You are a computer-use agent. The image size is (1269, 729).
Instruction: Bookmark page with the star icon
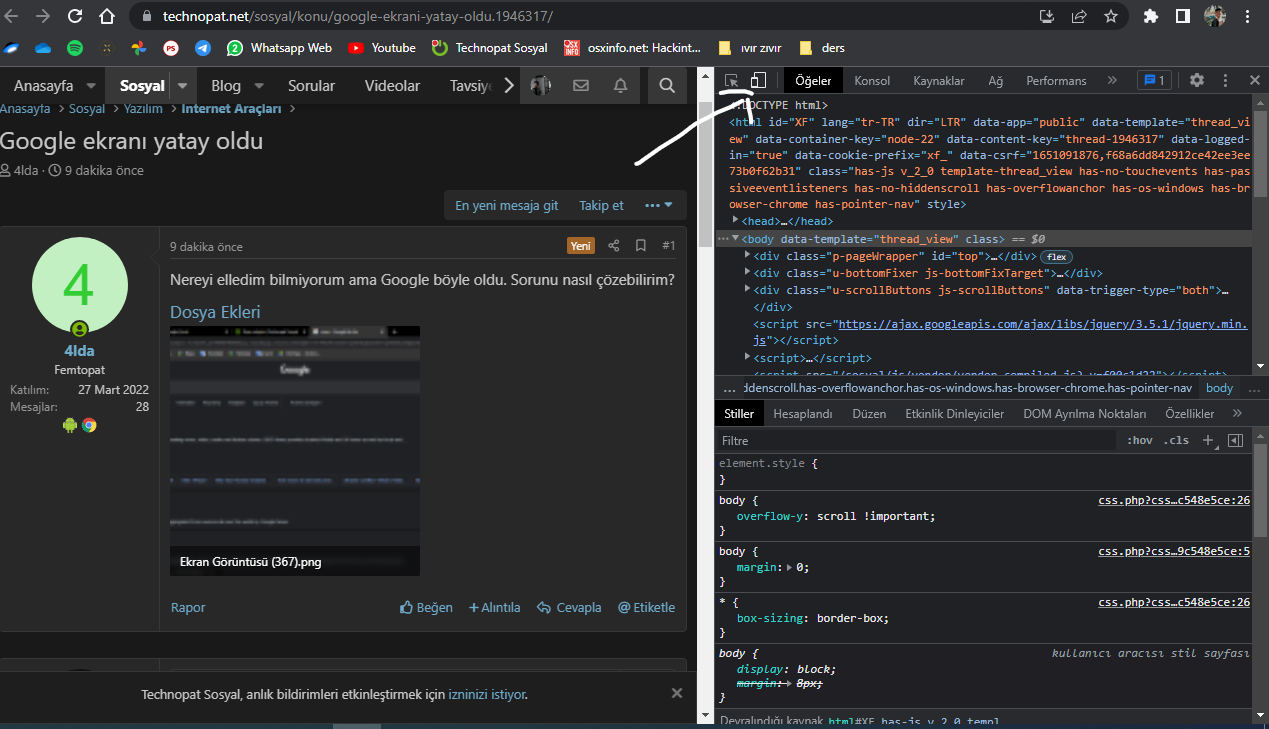(1111, 16)
